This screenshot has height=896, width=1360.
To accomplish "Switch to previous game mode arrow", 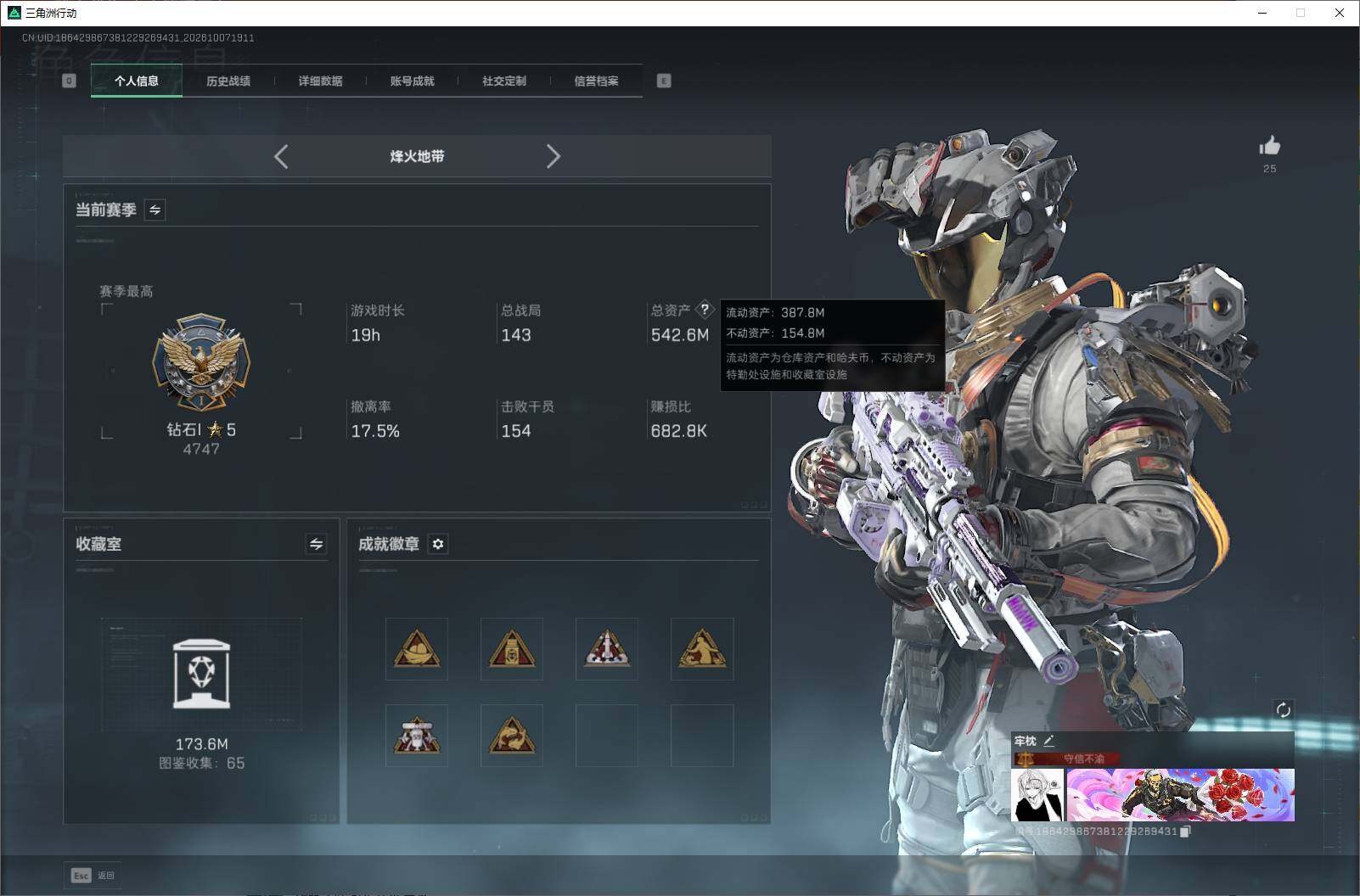I will click(281, 156).
